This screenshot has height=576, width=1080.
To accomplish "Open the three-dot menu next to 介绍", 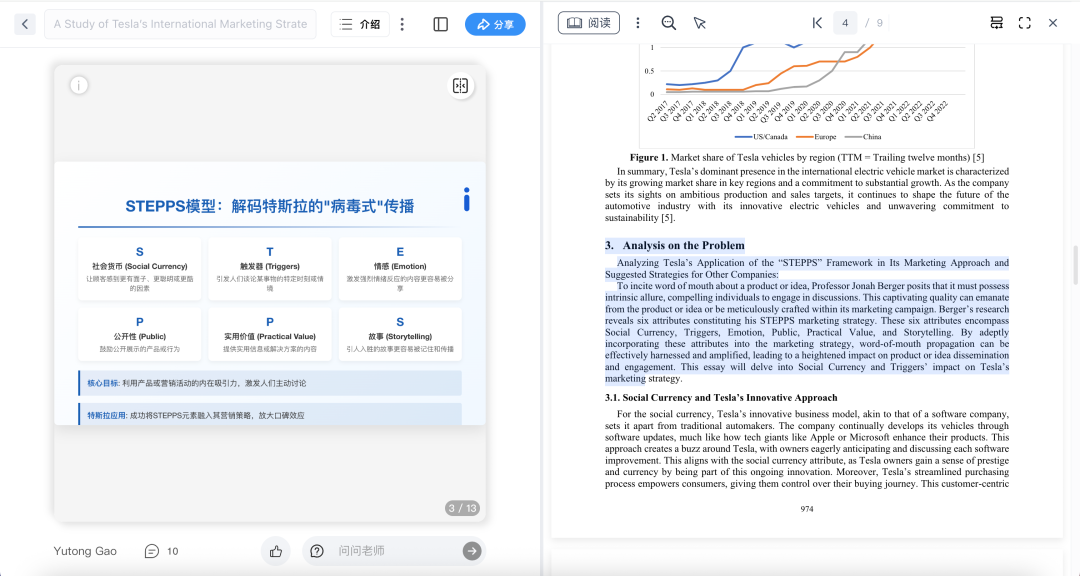I will click(403, 23).
